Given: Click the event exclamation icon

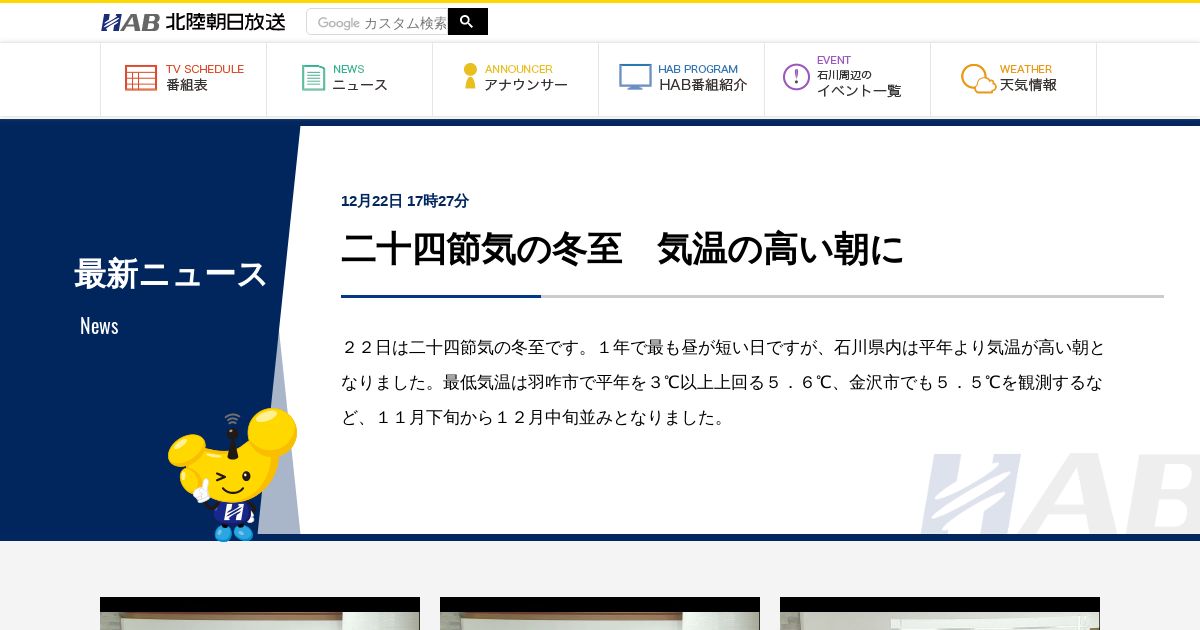Looking at the screenshot, I should point(796,77).
